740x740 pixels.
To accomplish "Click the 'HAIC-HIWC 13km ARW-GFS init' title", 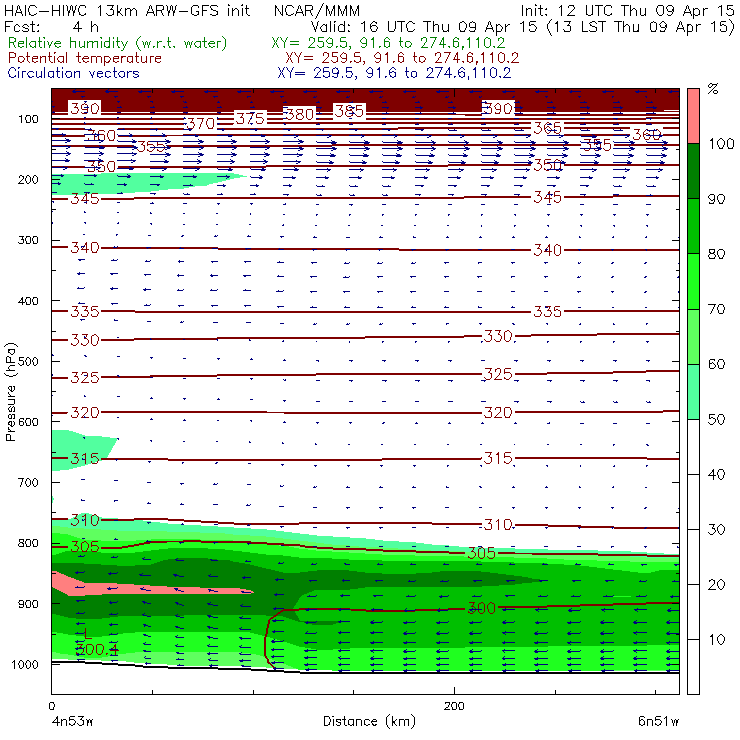I will click(x=127, y=10).
